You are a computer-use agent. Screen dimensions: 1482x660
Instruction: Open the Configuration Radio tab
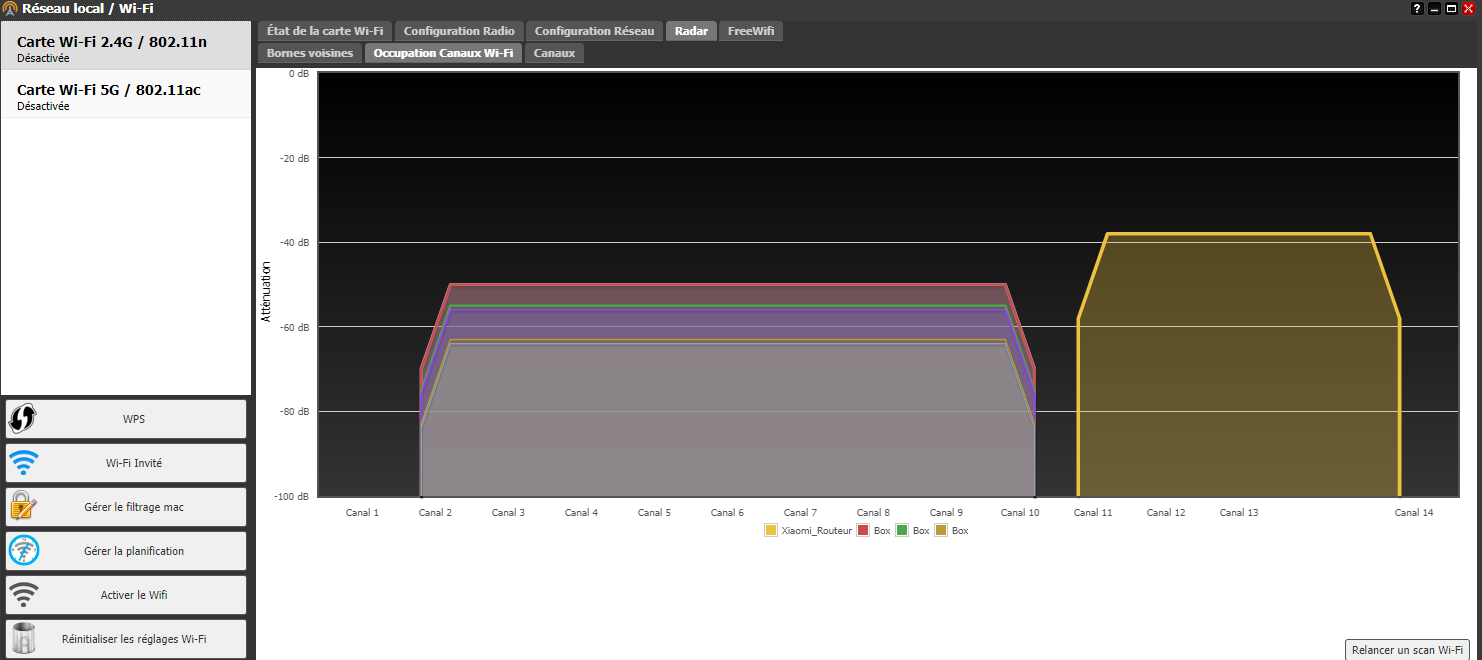click(x=459, y=31)
